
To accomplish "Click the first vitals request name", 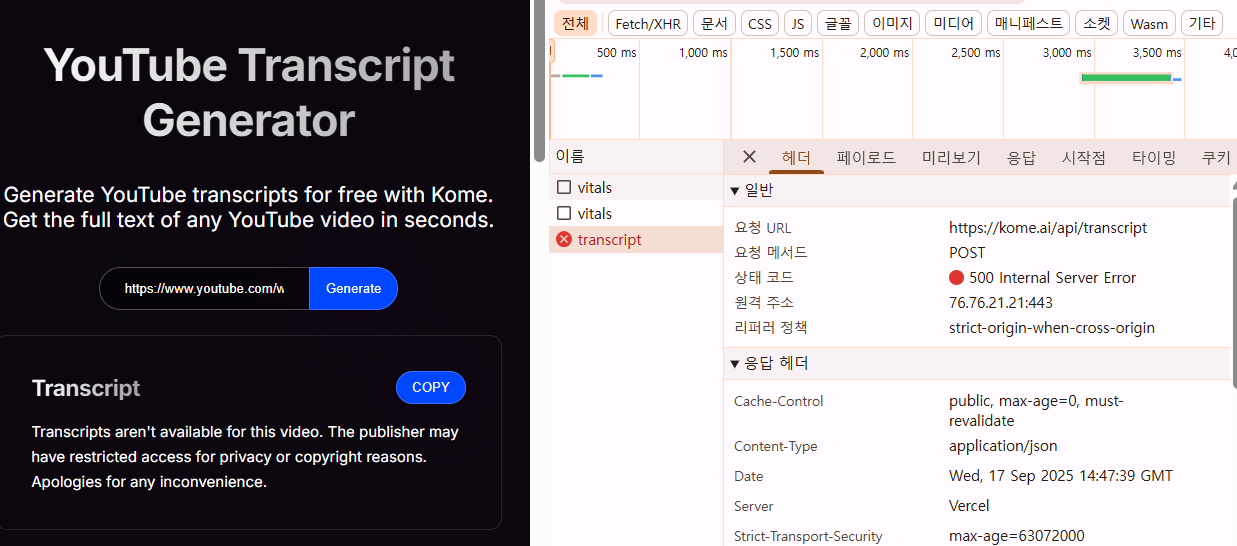I will pos(595,187).
